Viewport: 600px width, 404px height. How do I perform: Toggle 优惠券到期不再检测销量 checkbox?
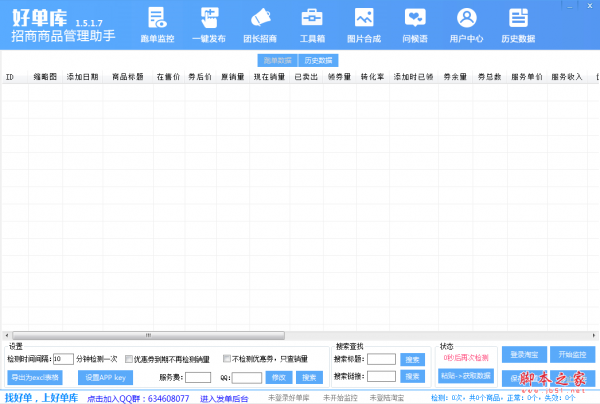(129, 359)
